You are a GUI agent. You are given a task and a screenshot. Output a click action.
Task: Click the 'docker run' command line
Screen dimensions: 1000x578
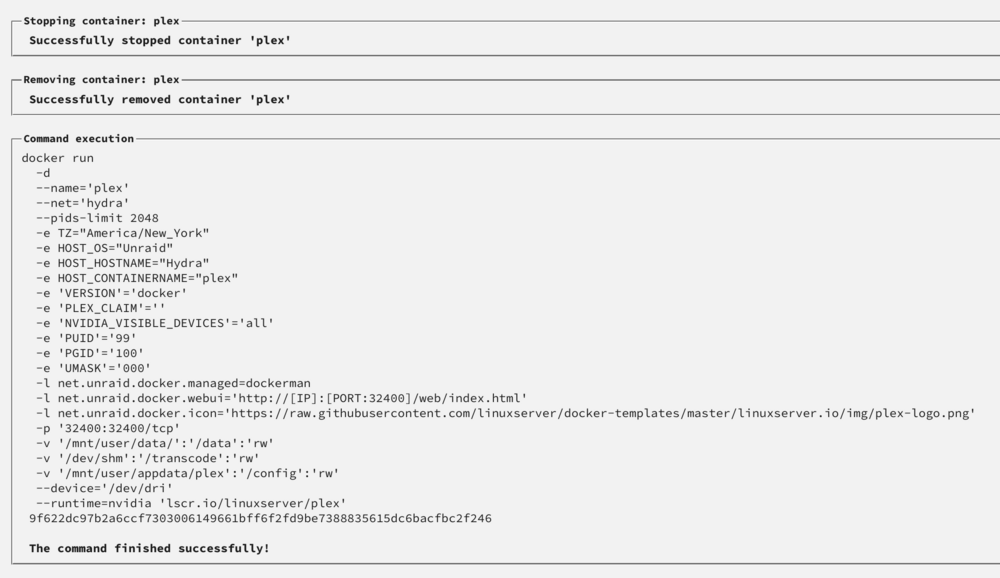57,158
